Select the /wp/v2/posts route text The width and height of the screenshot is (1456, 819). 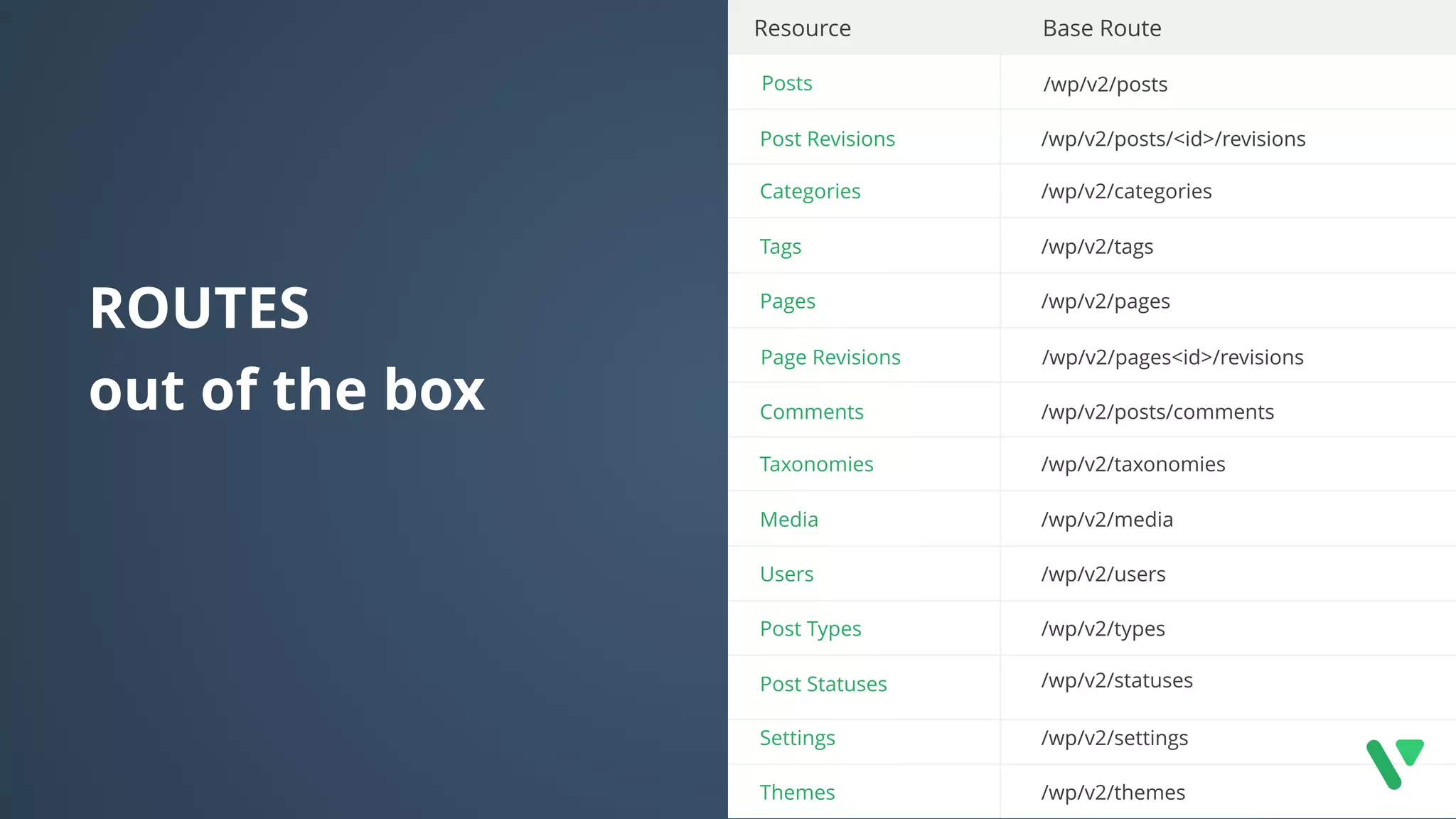tap(1105, 85)
